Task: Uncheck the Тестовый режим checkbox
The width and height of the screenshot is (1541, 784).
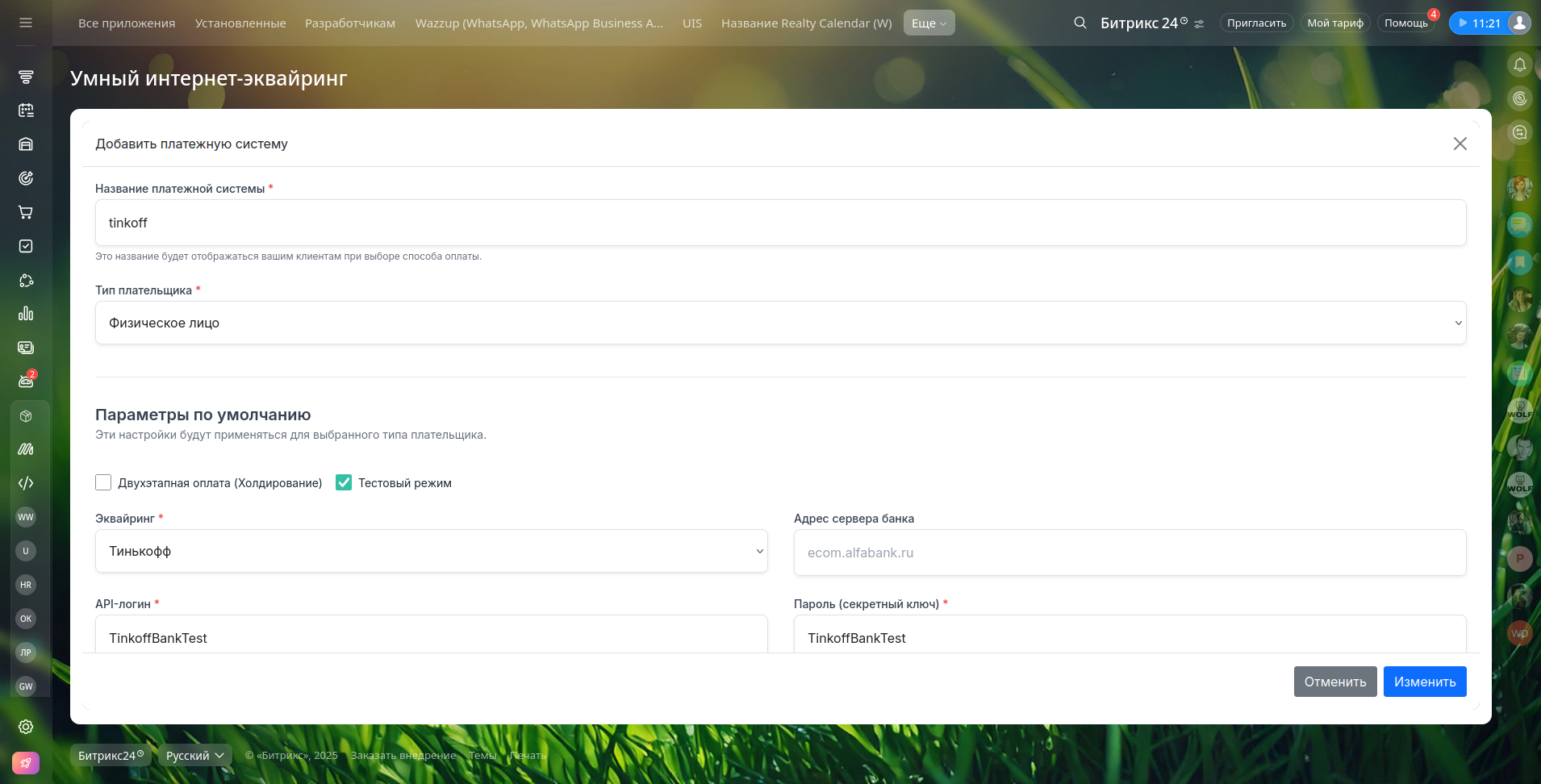Action: tap(344, 482)
